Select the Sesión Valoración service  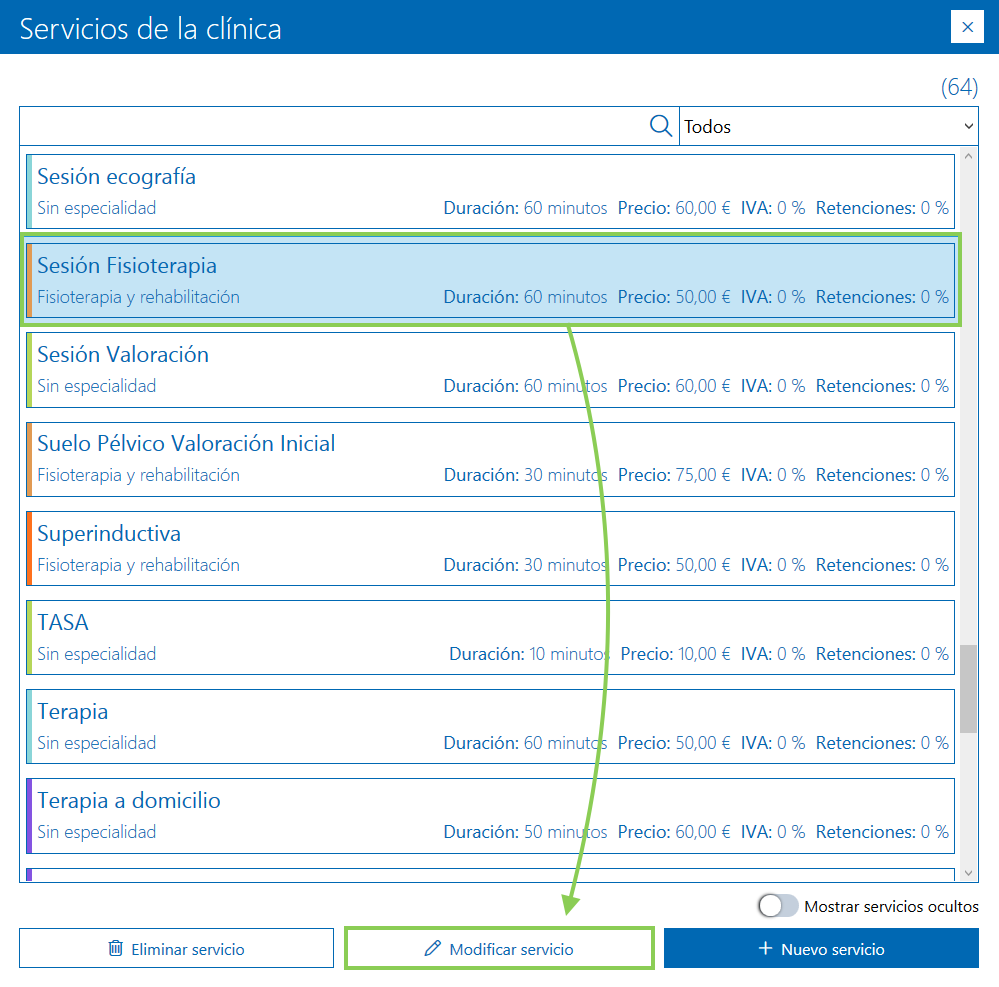click(x=490, y=369)
